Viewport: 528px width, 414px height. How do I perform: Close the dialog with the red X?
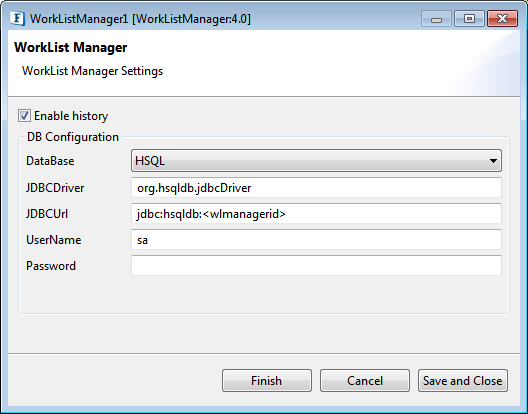coord(502,19)
